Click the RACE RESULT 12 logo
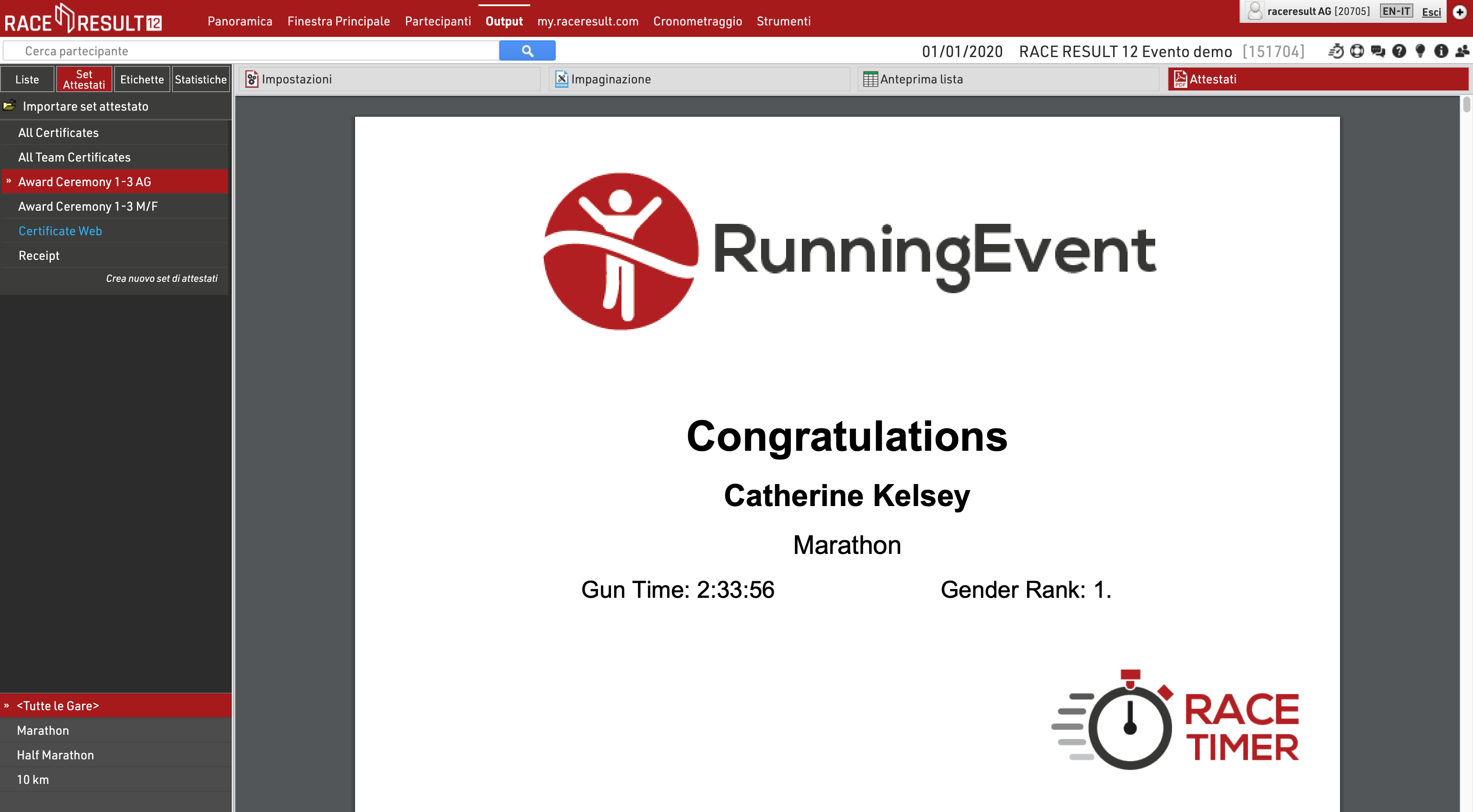 click(83, 19)
